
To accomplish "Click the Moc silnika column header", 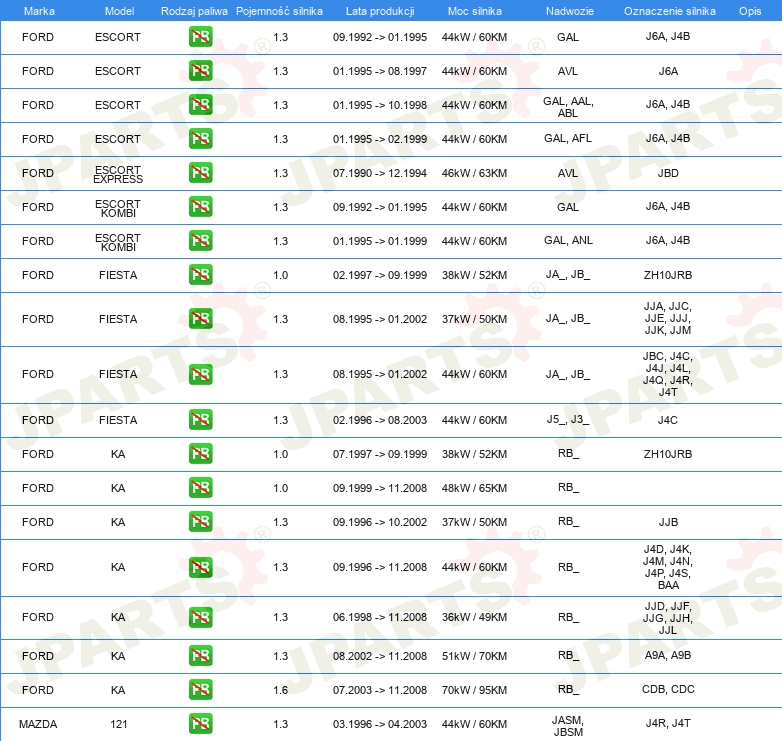I will pyautogui.click(x=475, y=11).
